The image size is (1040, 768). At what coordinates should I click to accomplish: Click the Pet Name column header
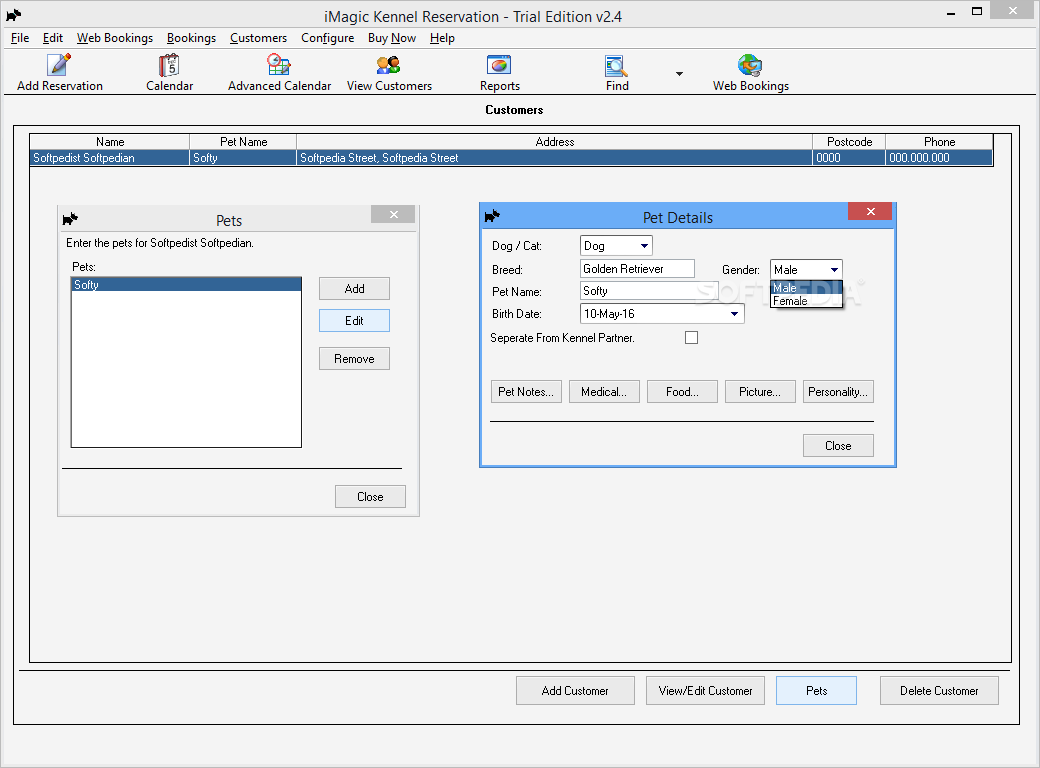243,142
